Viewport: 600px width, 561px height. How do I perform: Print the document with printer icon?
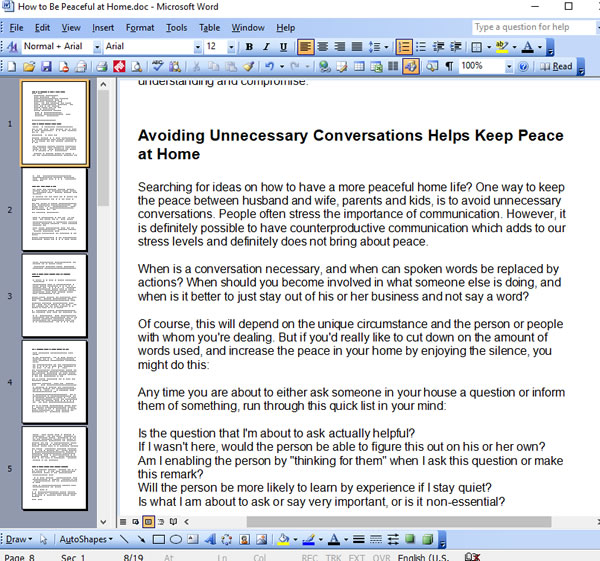[x=102, y=67]
